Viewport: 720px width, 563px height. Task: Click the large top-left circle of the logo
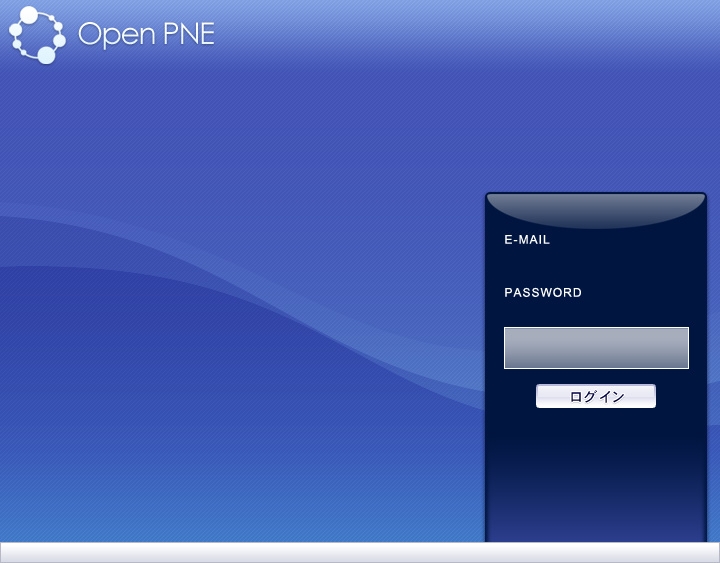(x=28, y=15)
